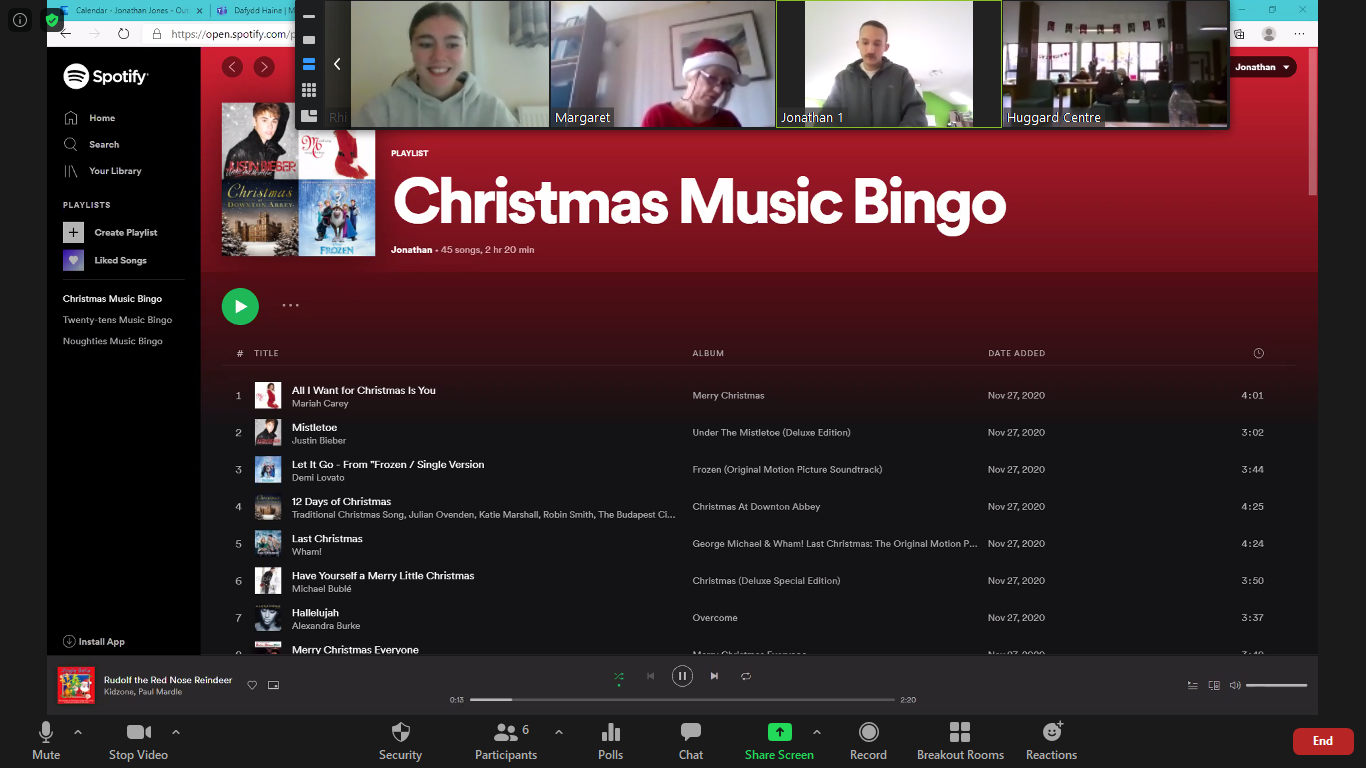Toggle picture-in-picture mini player icon
This screenshot has height=768, width=1366.
[x=273, y=685]
